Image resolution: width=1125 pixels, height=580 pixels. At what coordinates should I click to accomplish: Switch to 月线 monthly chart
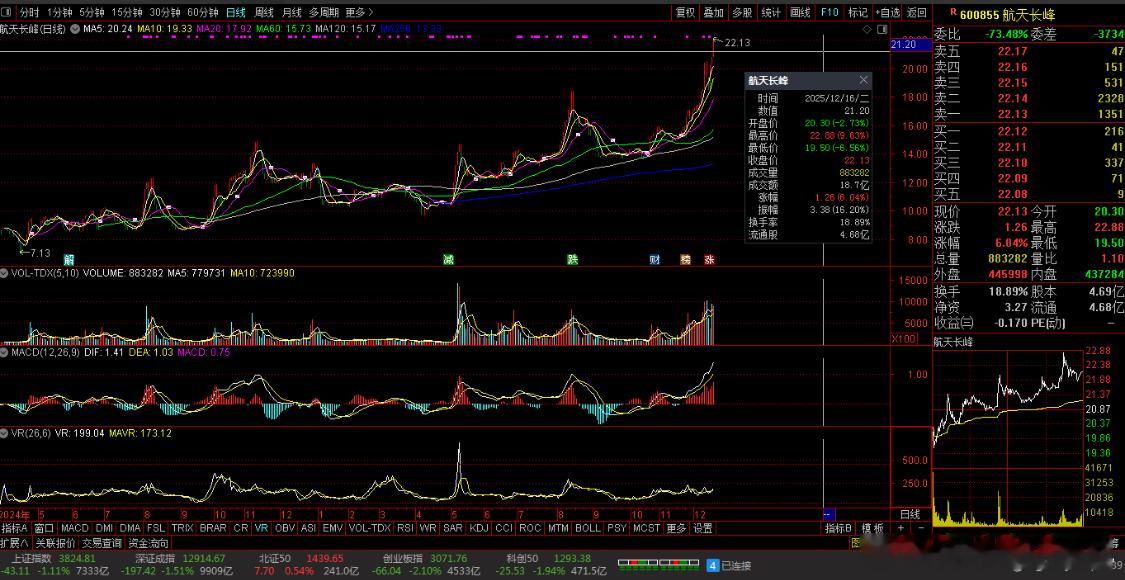[x=291, y=12]
